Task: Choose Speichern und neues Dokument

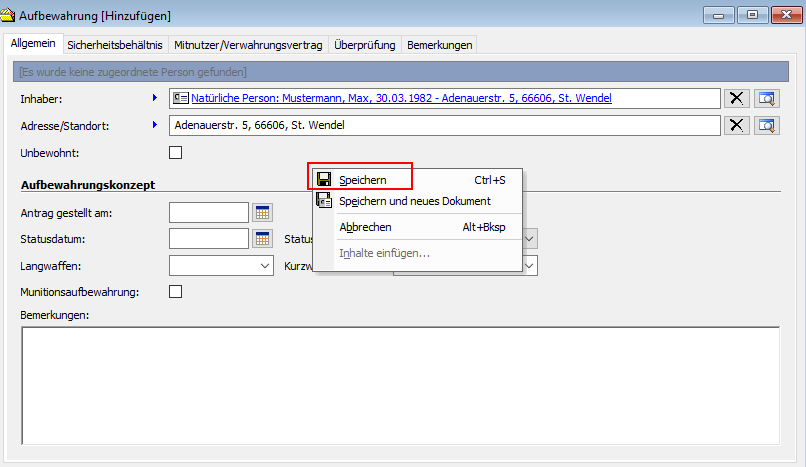Action: point(414,201)
